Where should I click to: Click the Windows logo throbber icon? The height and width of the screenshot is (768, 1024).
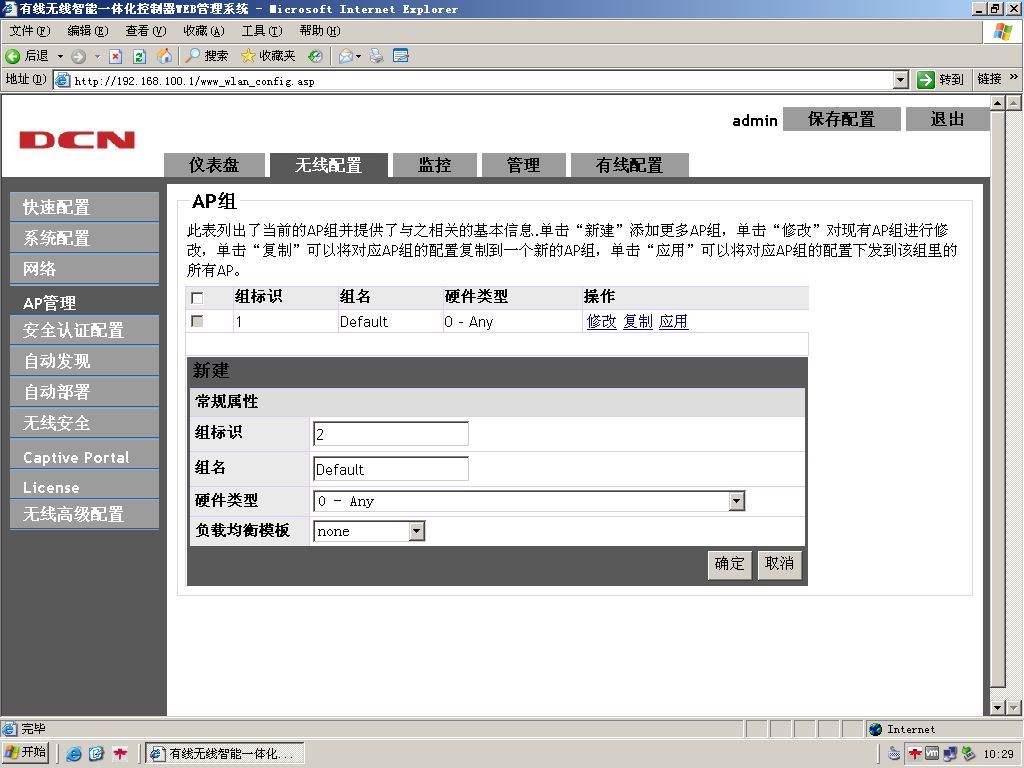(x=1002, y=31)
